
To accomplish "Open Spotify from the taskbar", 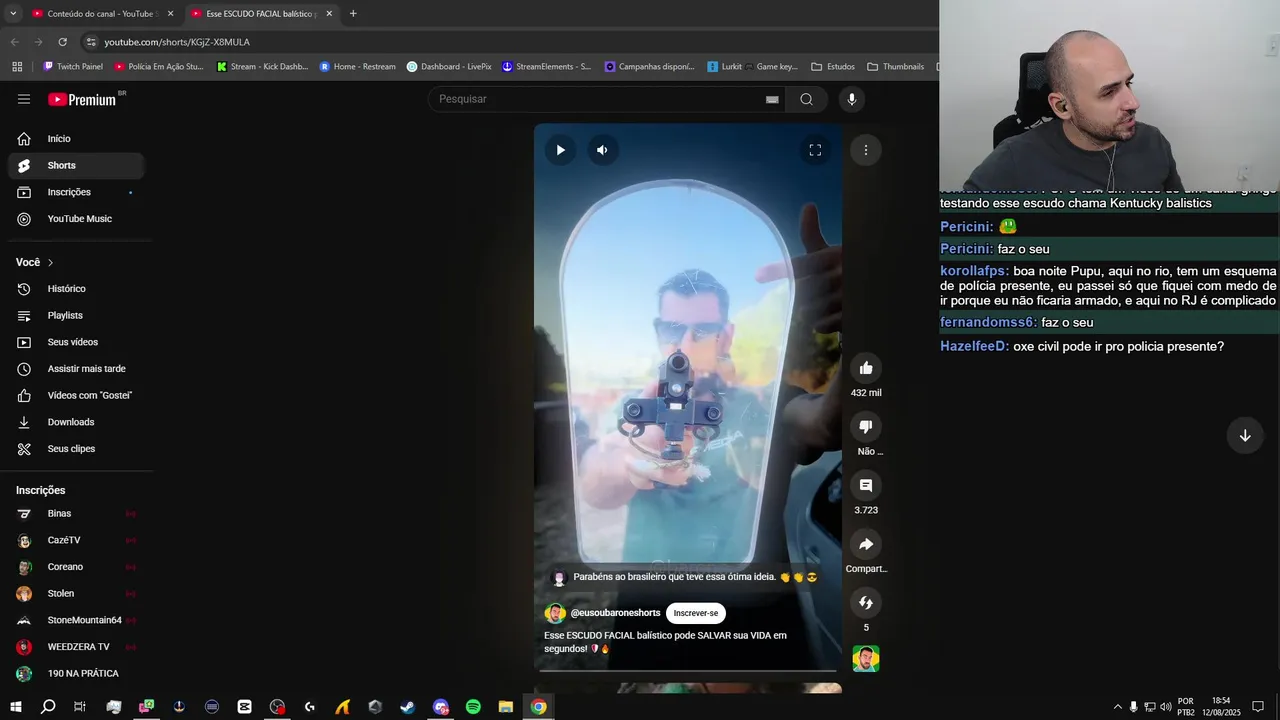I will coord(473,707).
